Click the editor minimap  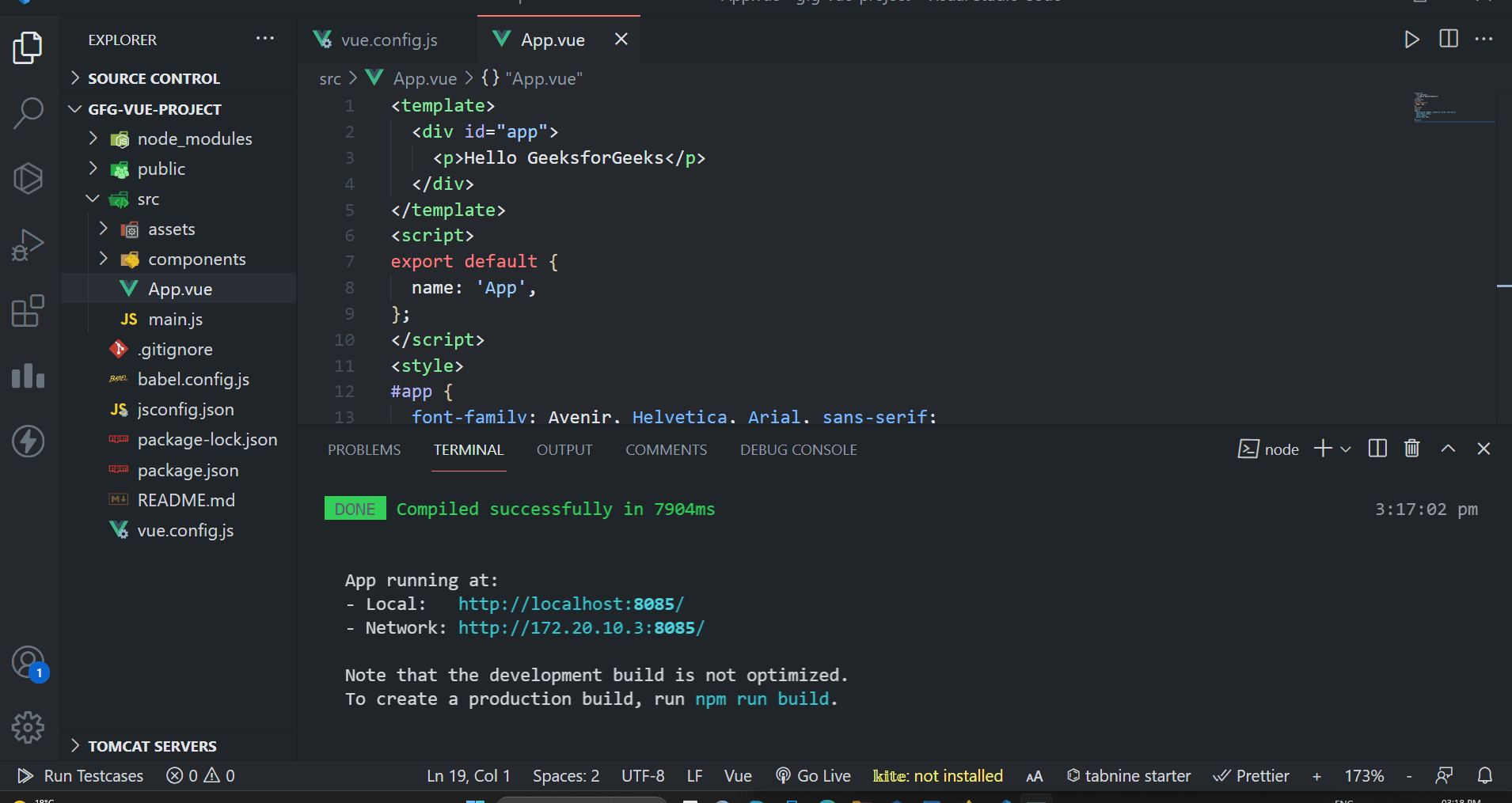pyautogui.click(x=1454, y=108)
